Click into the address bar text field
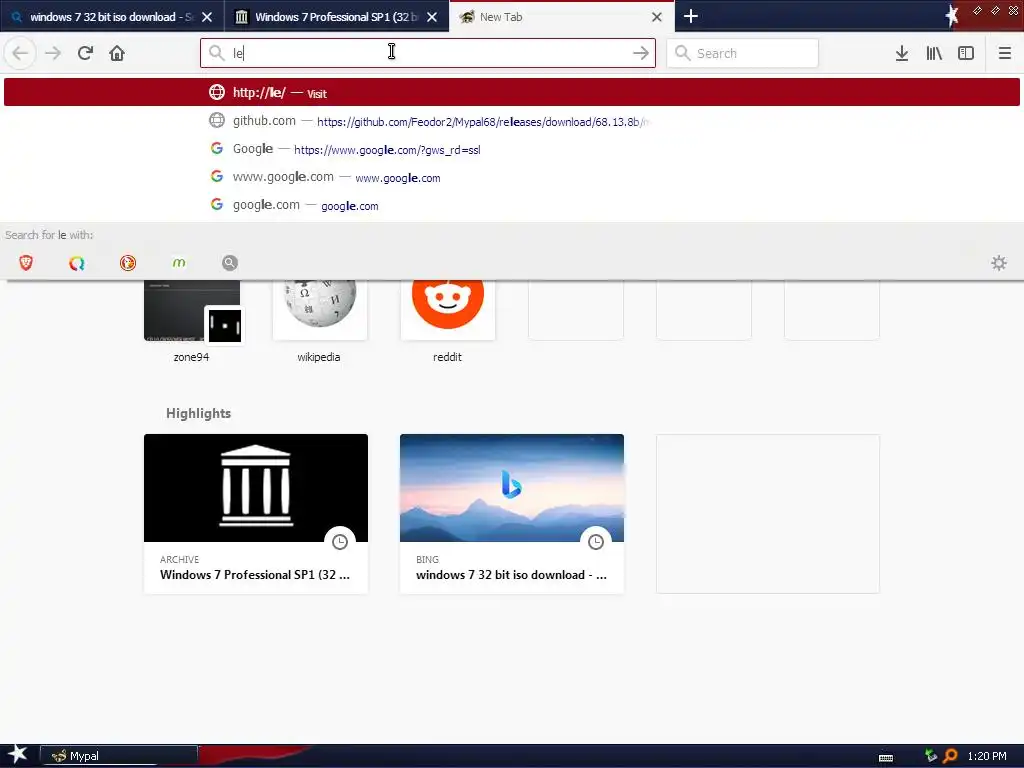Image resolution: width=1024 pixels, height=768 pixels. (x=428, y=53)
